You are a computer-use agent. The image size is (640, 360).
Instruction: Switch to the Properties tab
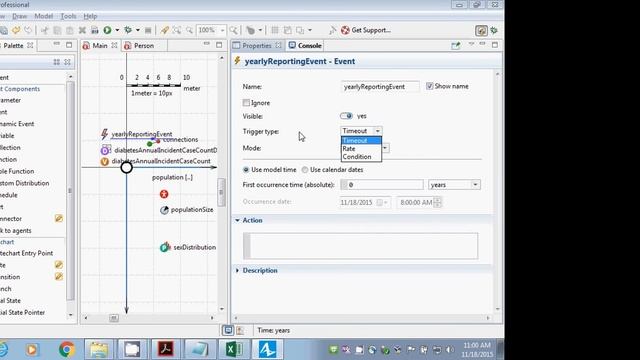click(x=256, y=46)
